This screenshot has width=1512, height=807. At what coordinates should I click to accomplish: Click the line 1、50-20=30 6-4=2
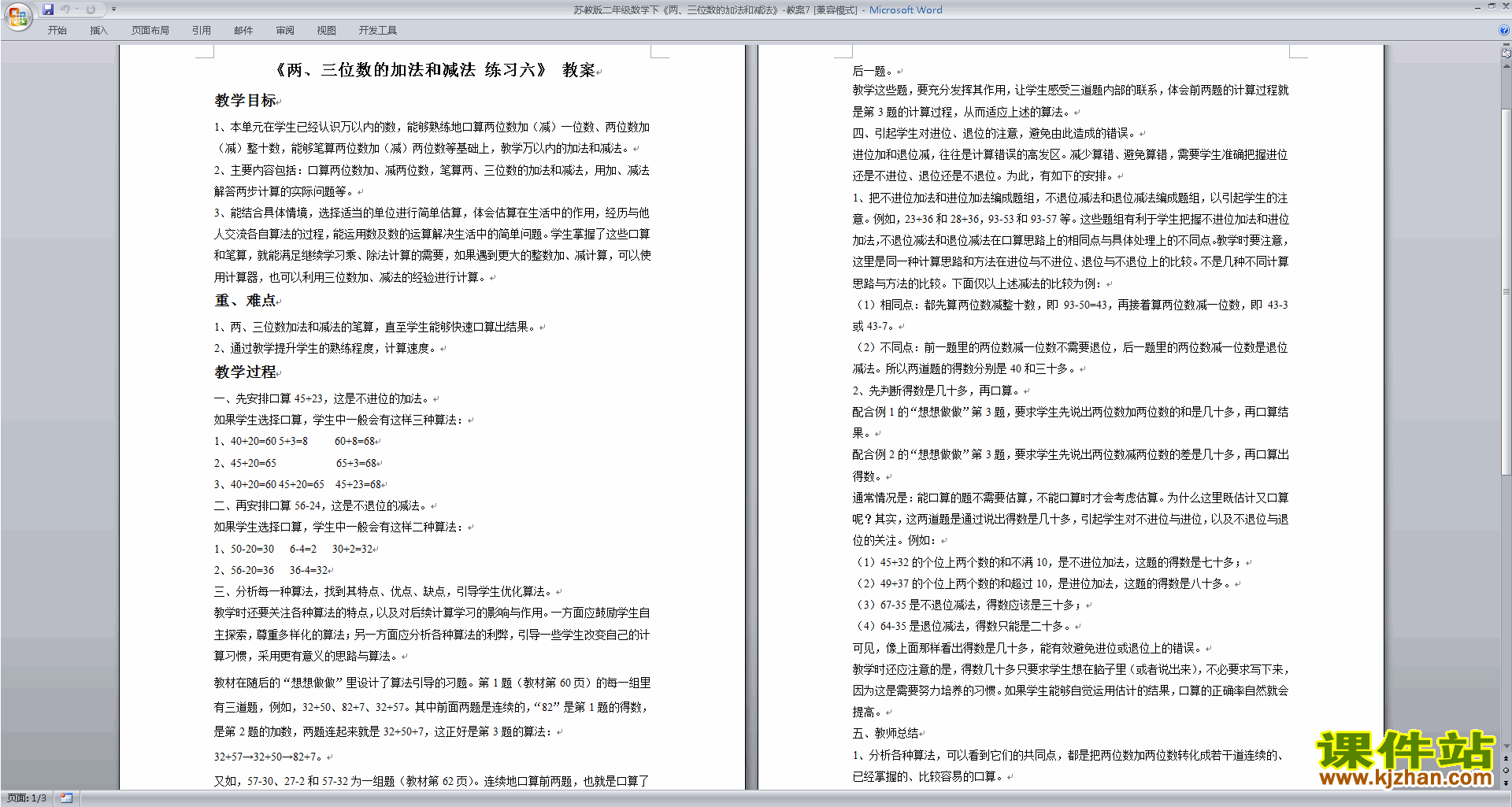(x=294, y=550)
